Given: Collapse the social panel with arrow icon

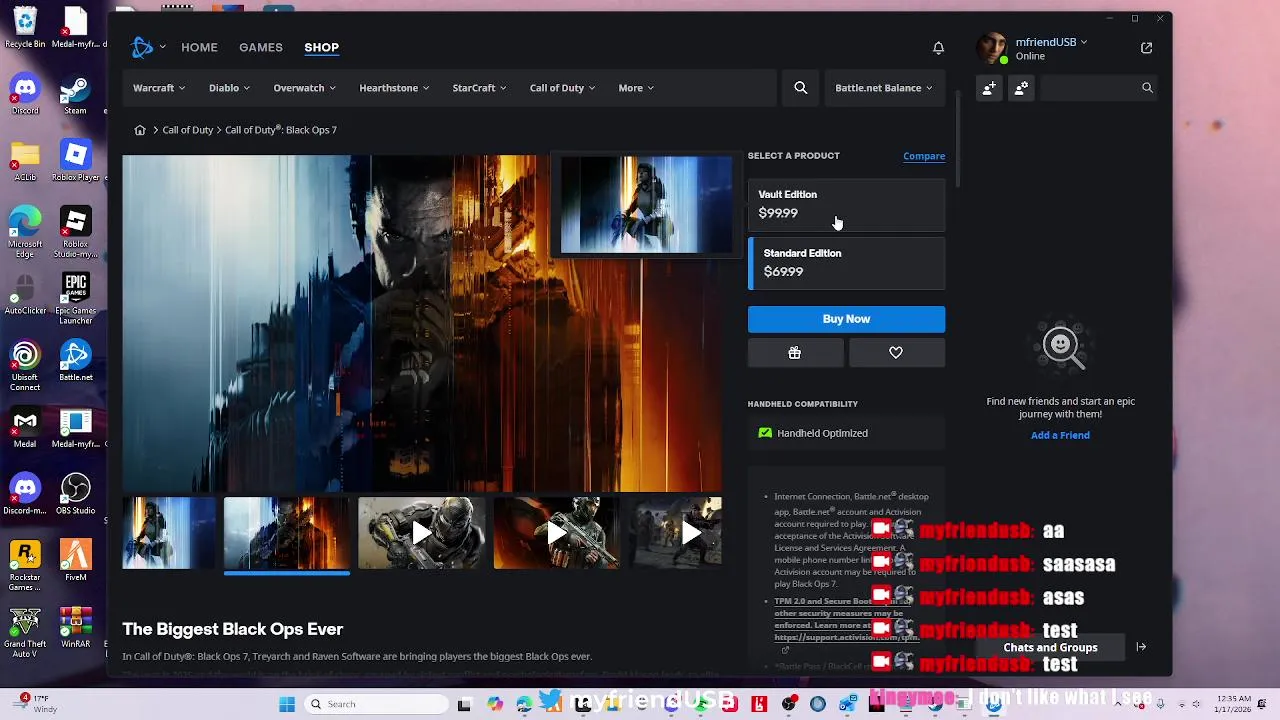Looking at the screenshot, I should point(1141,647).
